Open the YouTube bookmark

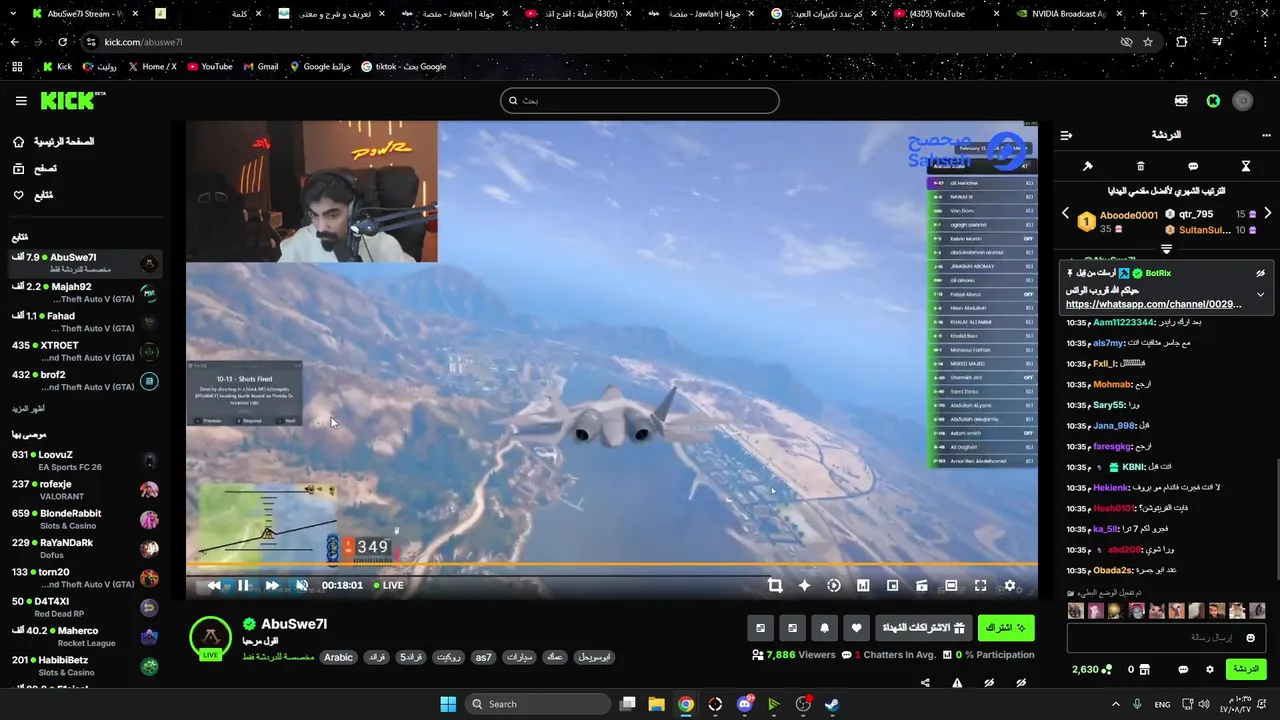tap(210, 67)
